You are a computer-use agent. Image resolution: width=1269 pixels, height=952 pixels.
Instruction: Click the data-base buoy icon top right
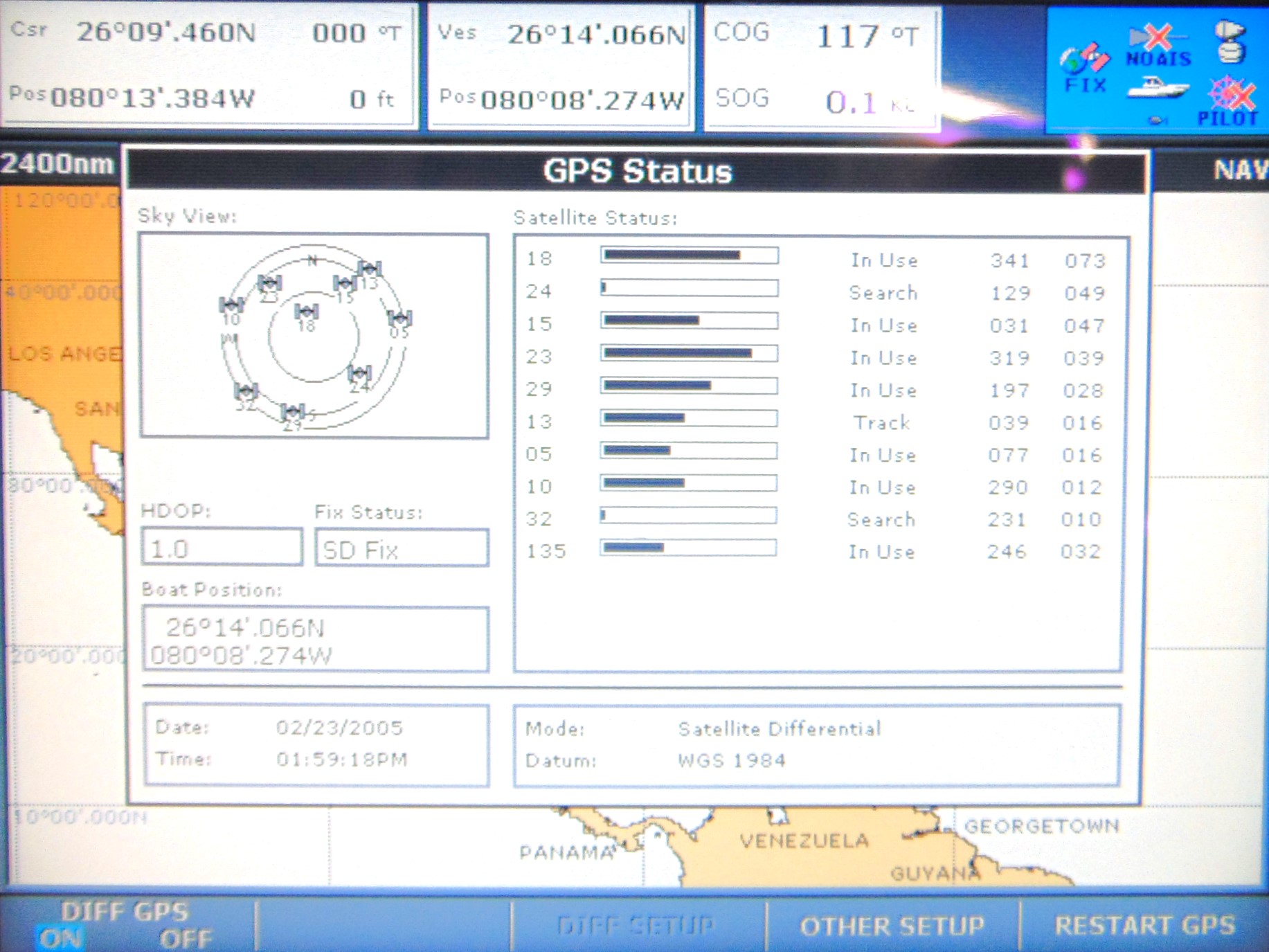pos(1231,43)
